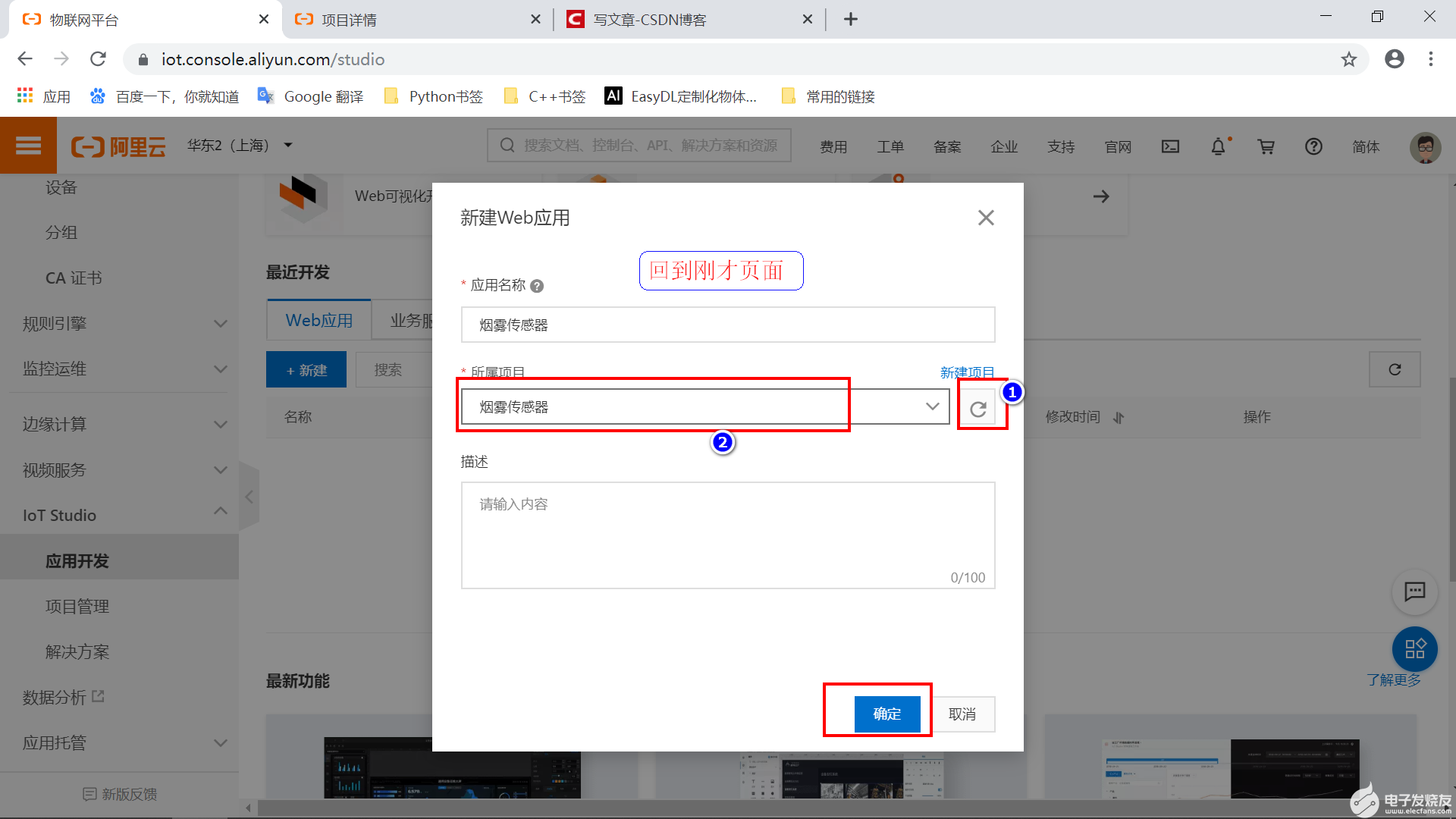Screen dimensions: 1456x819
Task: Bookmark the page with the star icon
Action: point(1348,59)
